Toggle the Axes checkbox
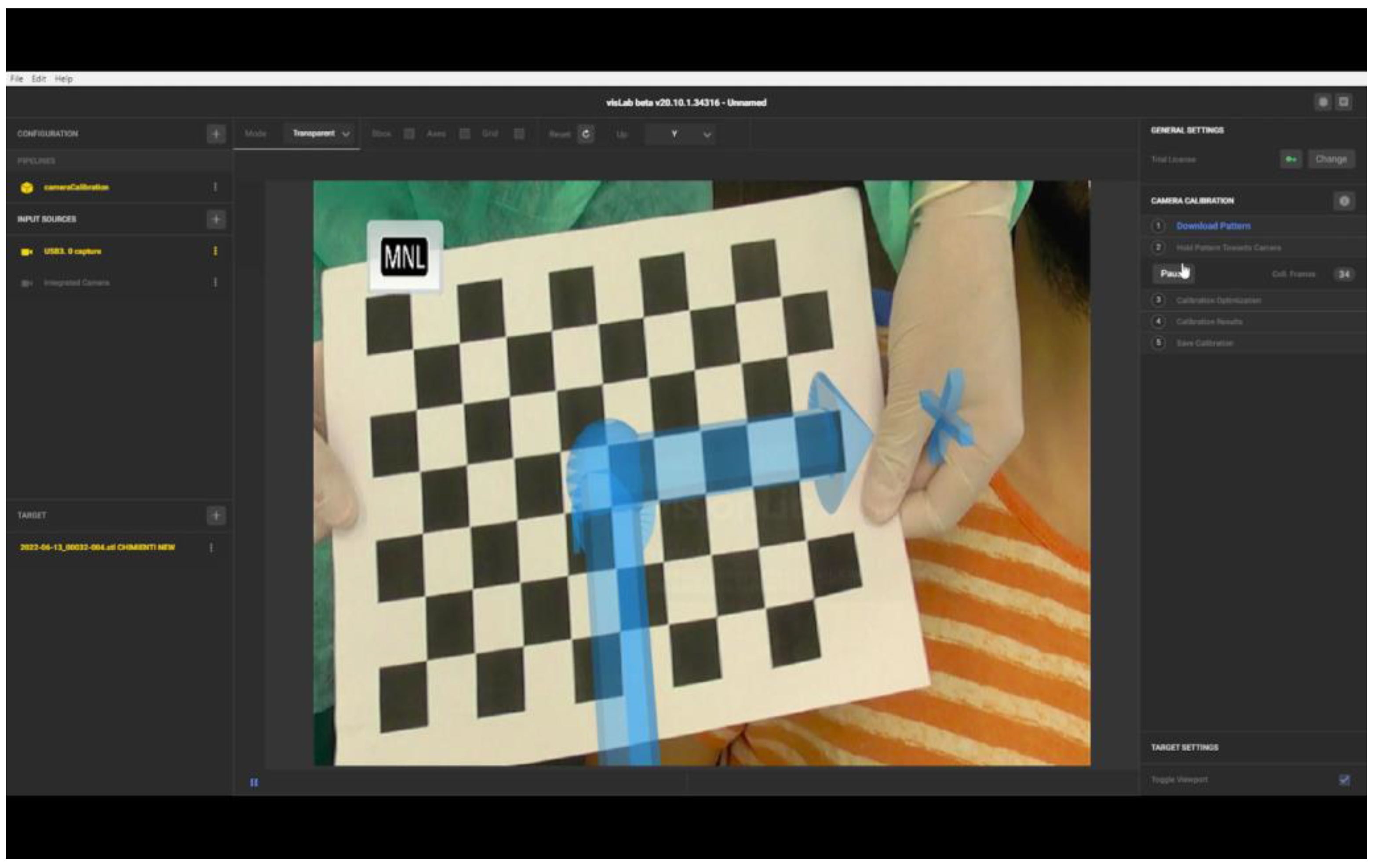Screen dimensions: 1374x868 point(464,134)
